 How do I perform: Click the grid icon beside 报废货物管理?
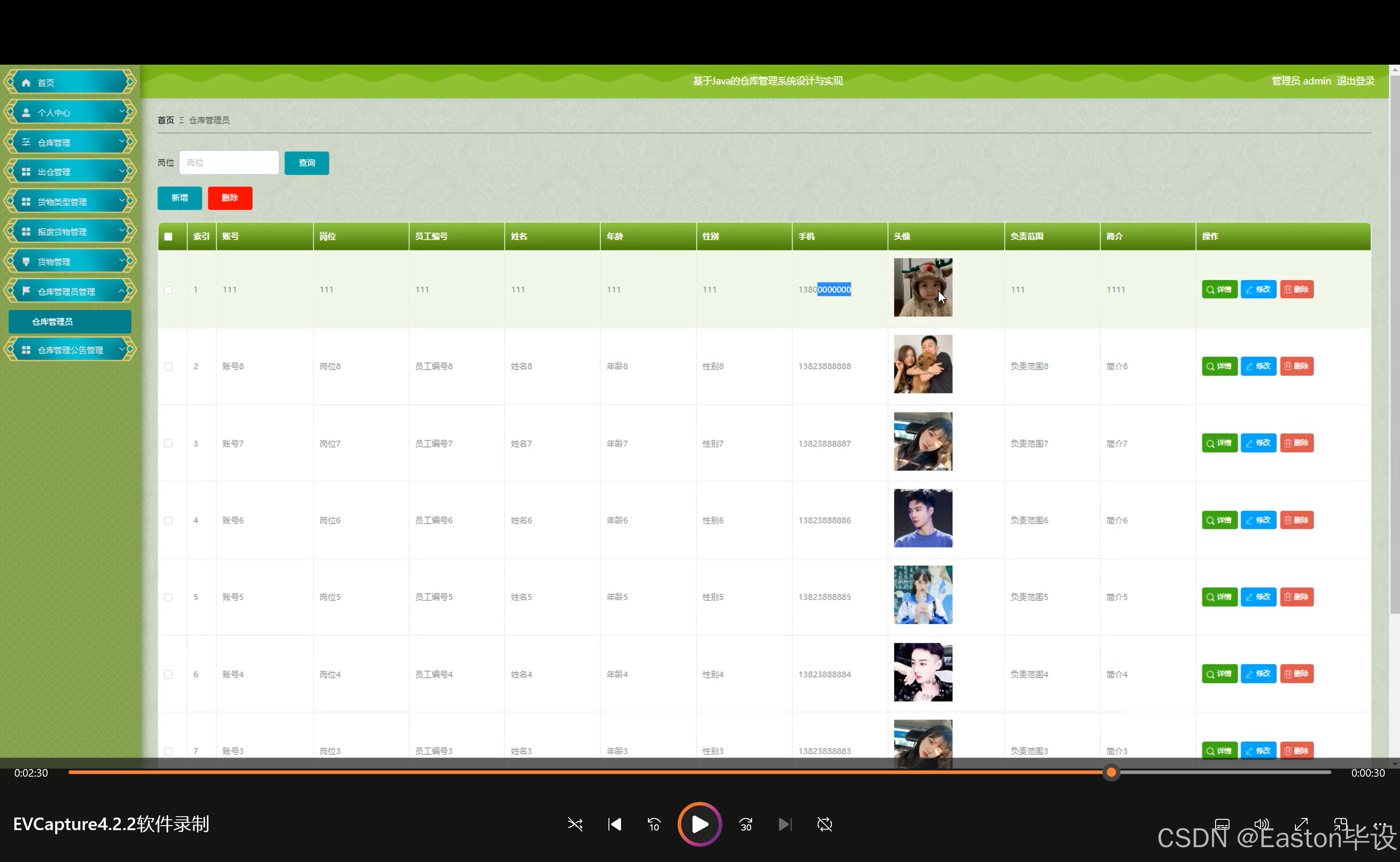(x=26, y=232)
